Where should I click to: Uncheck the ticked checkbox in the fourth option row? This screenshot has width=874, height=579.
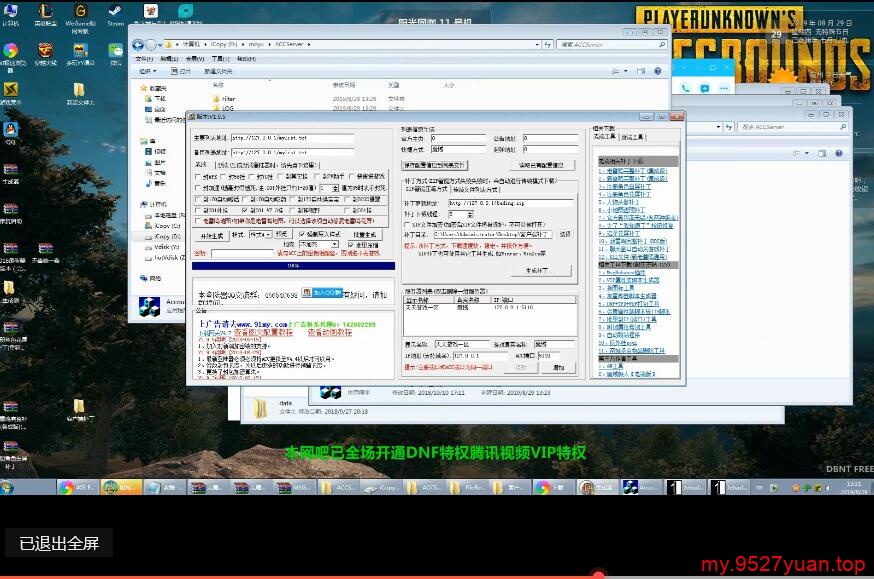point(245,210)
